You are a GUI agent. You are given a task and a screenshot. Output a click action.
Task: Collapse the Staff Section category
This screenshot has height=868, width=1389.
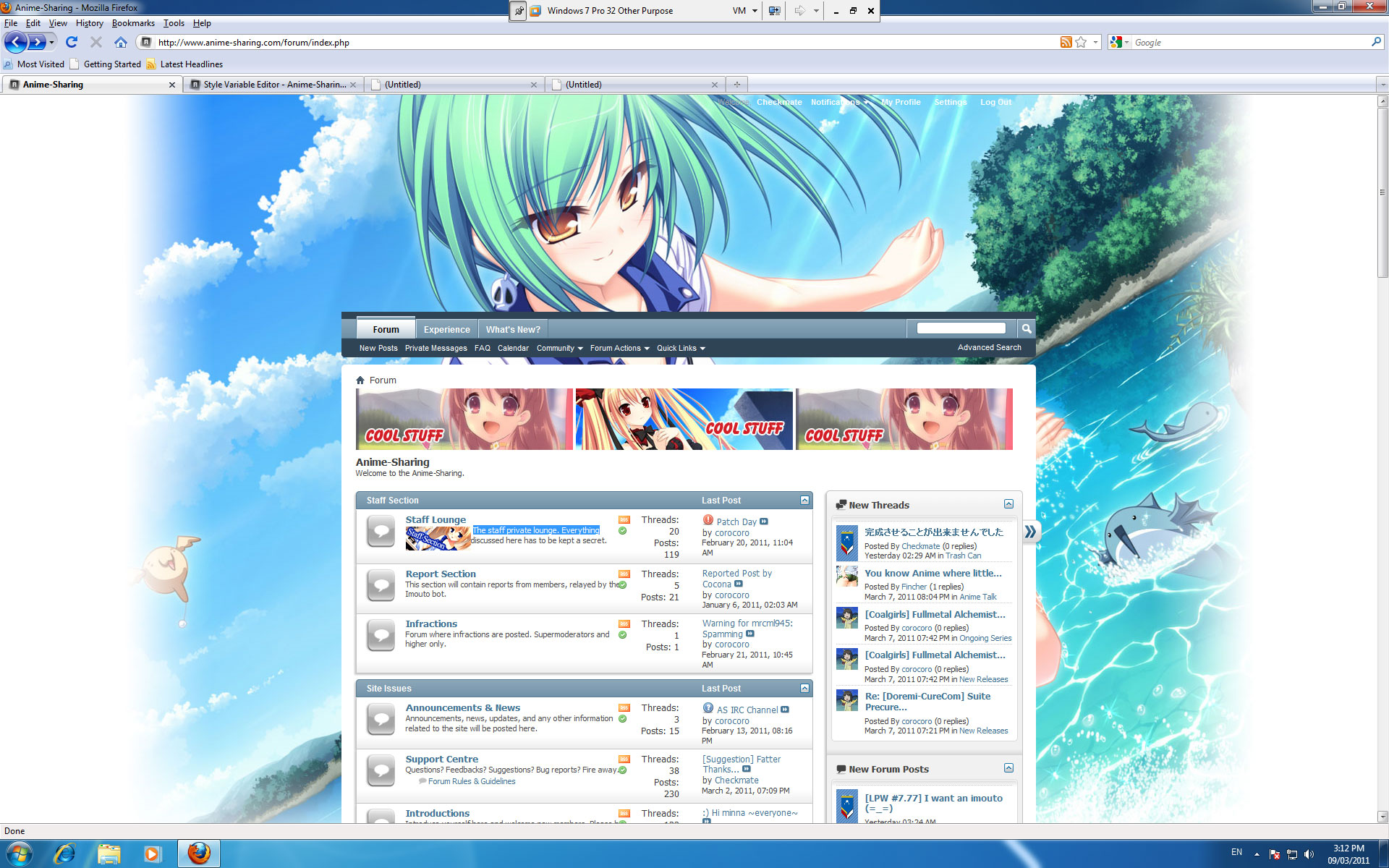point(804,501)
